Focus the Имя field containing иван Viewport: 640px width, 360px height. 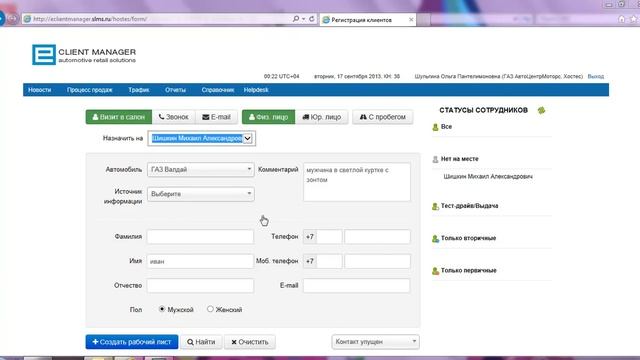coord(200,261)
